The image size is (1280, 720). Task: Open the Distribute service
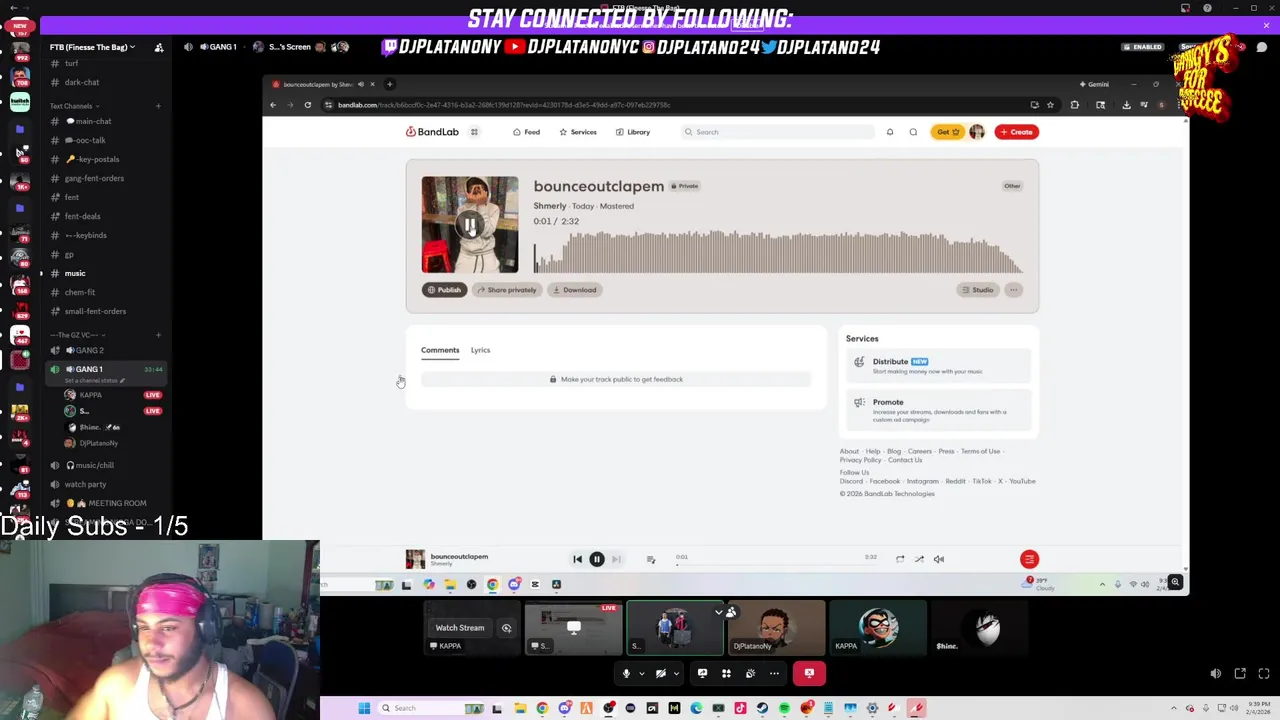point(938,366)
